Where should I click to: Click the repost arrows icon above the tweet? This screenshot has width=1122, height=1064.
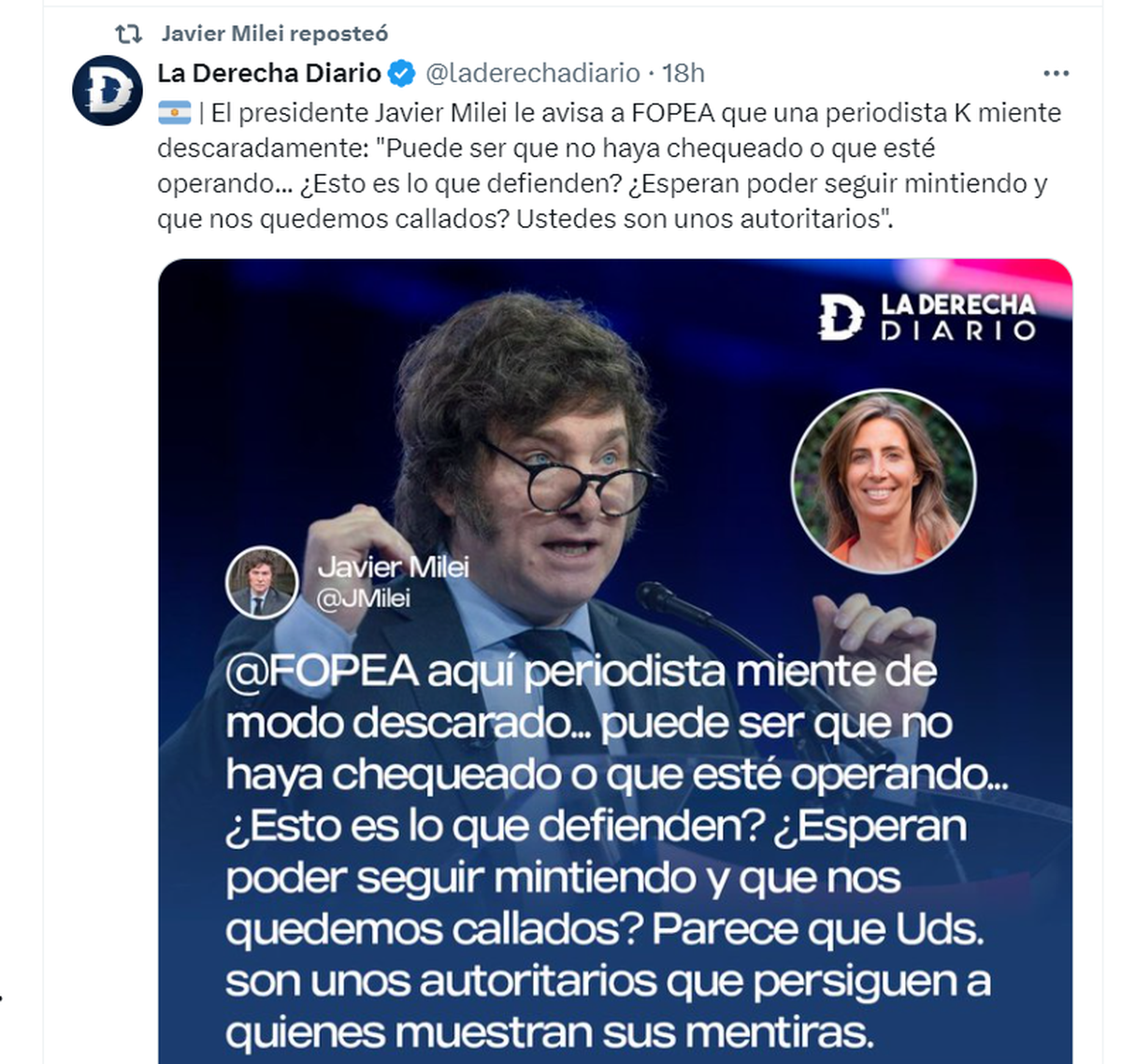pos(128,35)
